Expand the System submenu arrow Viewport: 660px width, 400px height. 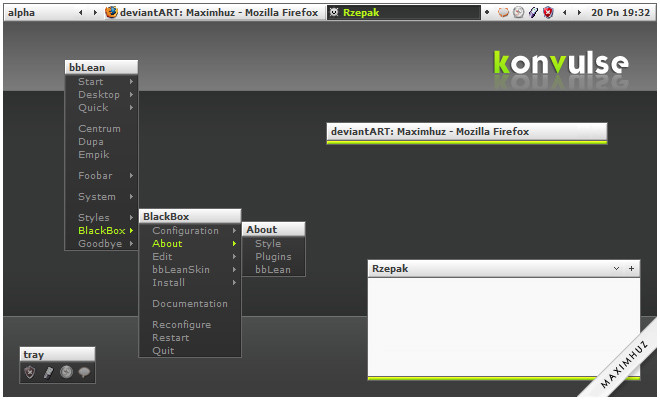click(x=131, y=197)
